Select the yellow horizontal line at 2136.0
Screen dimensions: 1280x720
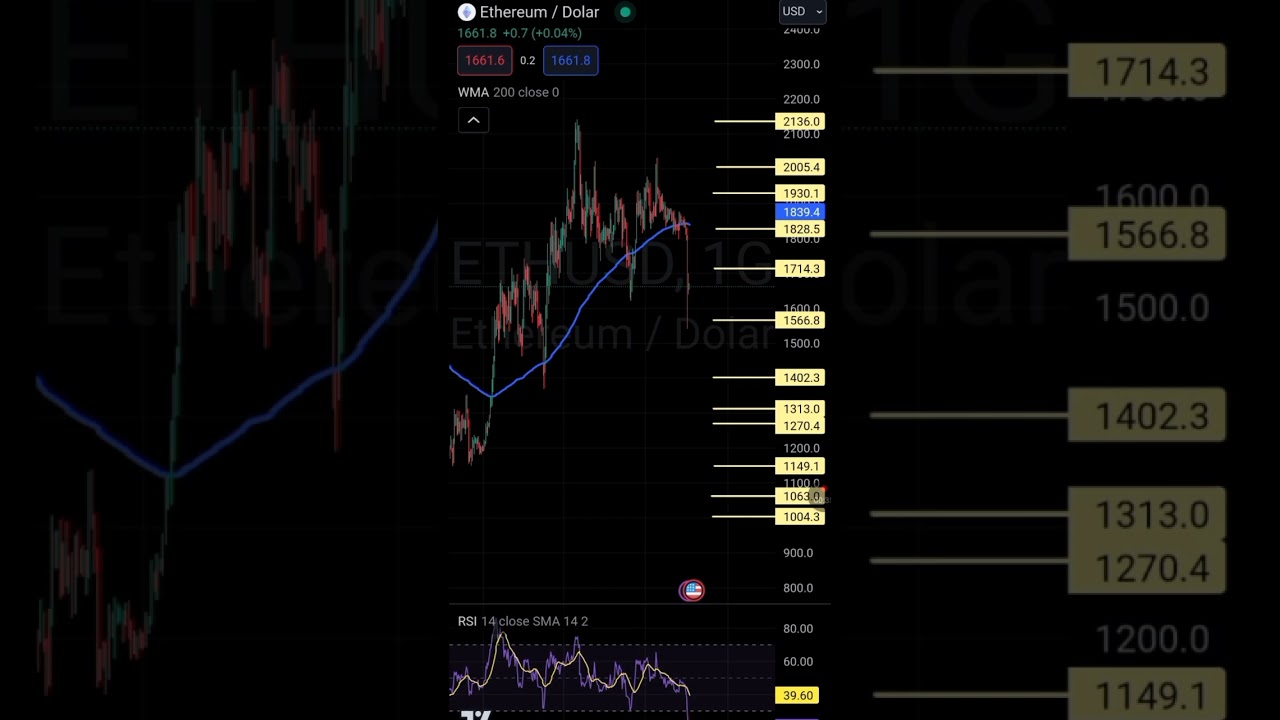pos(744,122)
